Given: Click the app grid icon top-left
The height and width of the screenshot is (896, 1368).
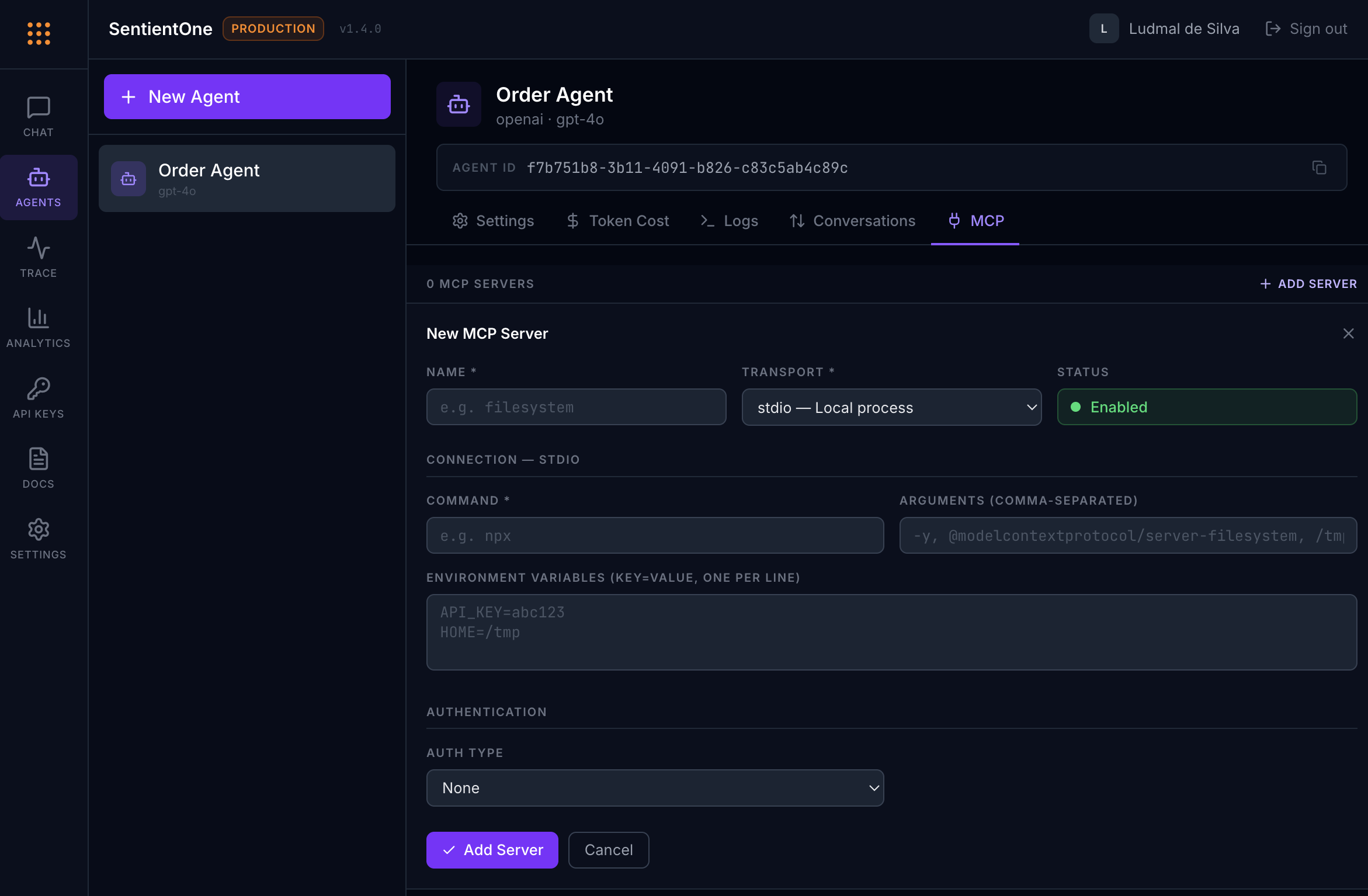Looking at the screenshot, I should pyautogui.click(x=38, y=33).
